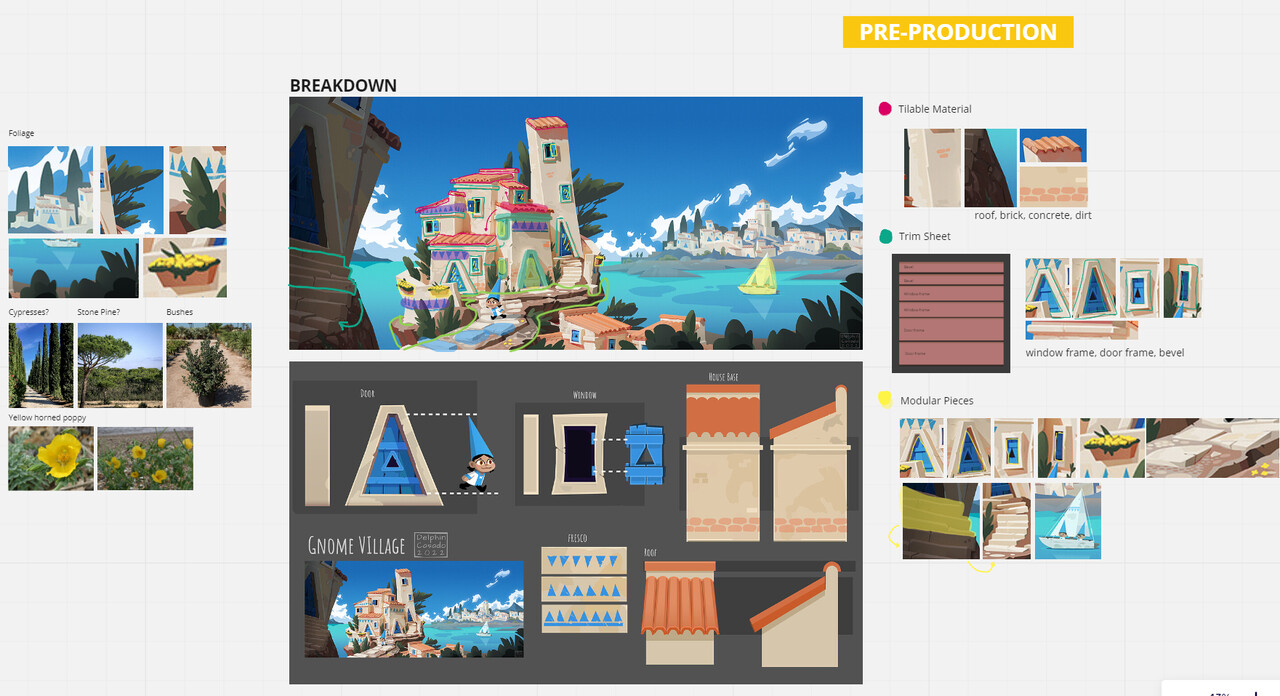Click the 'House Base' label

click(x=724, y=377)
